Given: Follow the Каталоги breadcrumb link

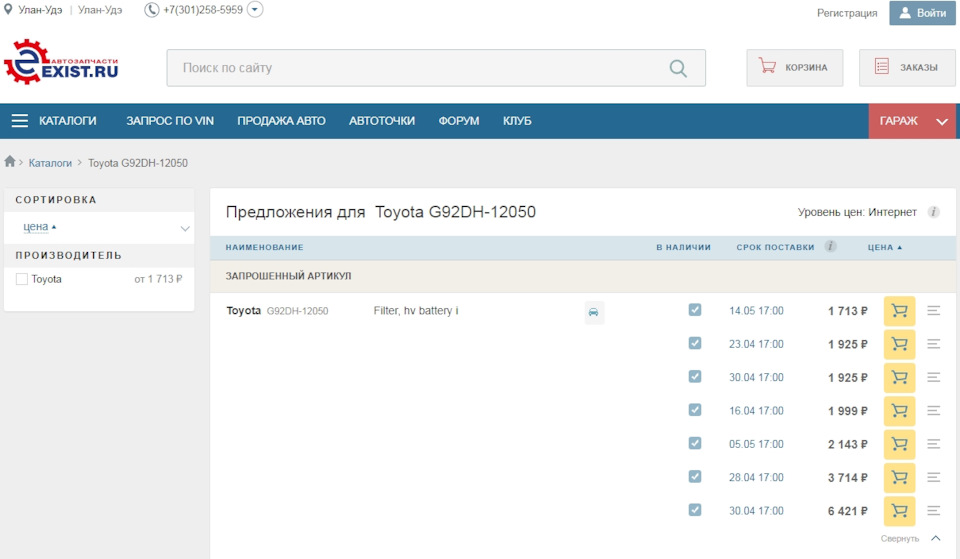Looking at the screenshot, I should pos(50,163).
